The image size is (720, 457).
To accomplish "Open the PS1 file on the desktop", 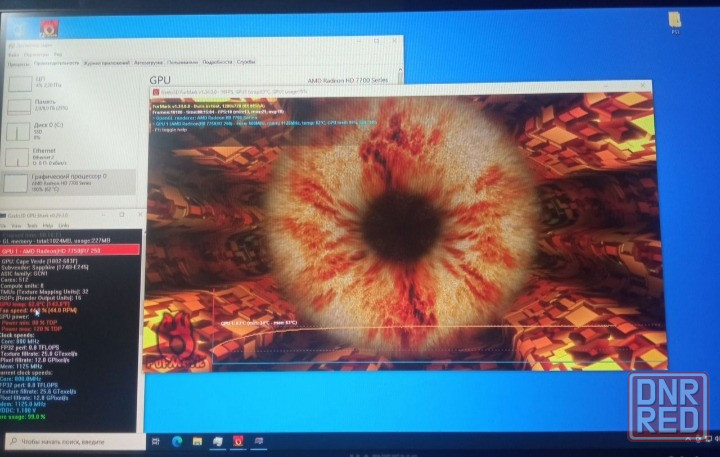I will [675, 23].
